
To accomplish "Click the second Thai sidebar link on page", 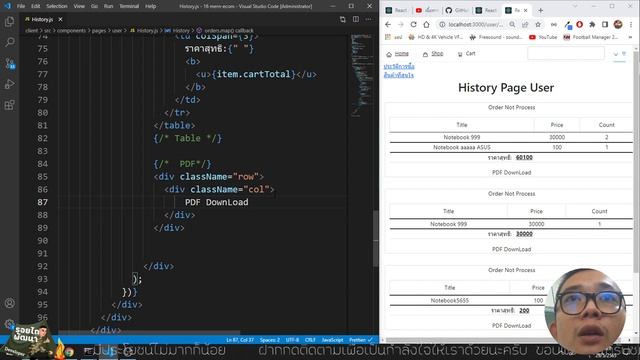I will pyautogui.click(x=398, y=75).
